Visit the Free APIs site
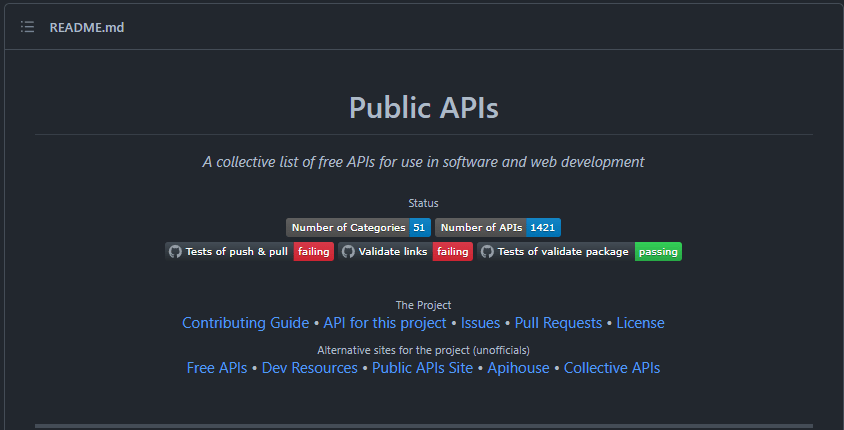The height and width of the screenshot is (430, 844). point(217,368)
